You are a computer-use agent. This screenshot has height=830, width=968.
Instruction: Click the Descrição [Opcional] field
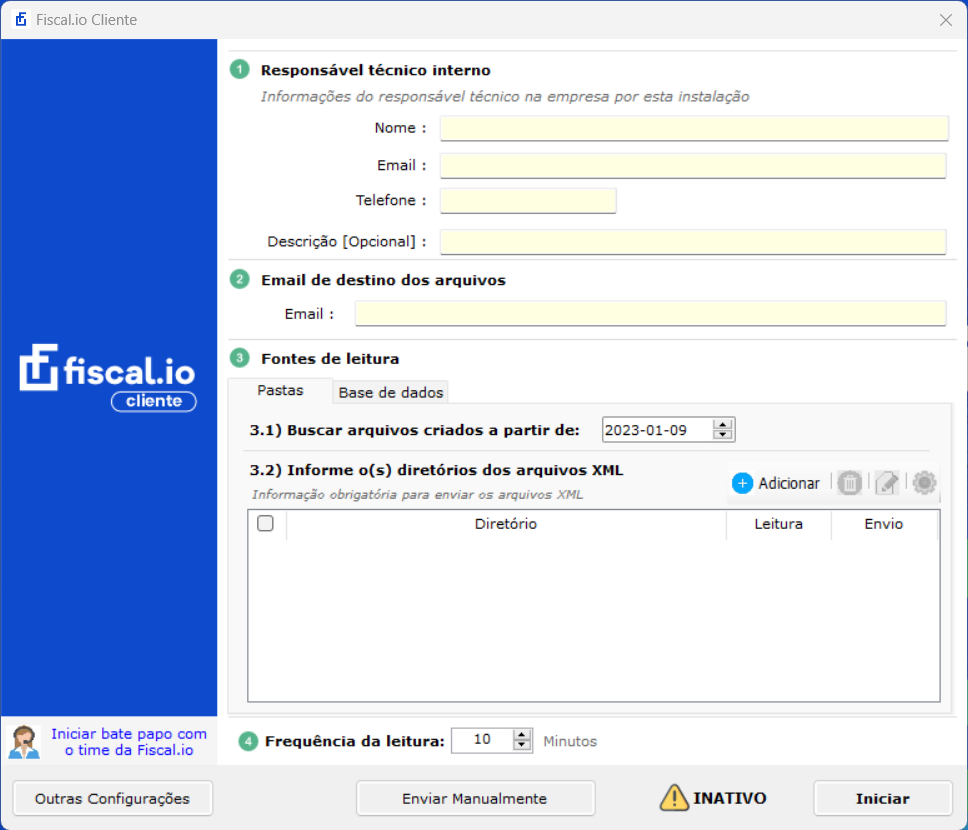tap(693, 241)
